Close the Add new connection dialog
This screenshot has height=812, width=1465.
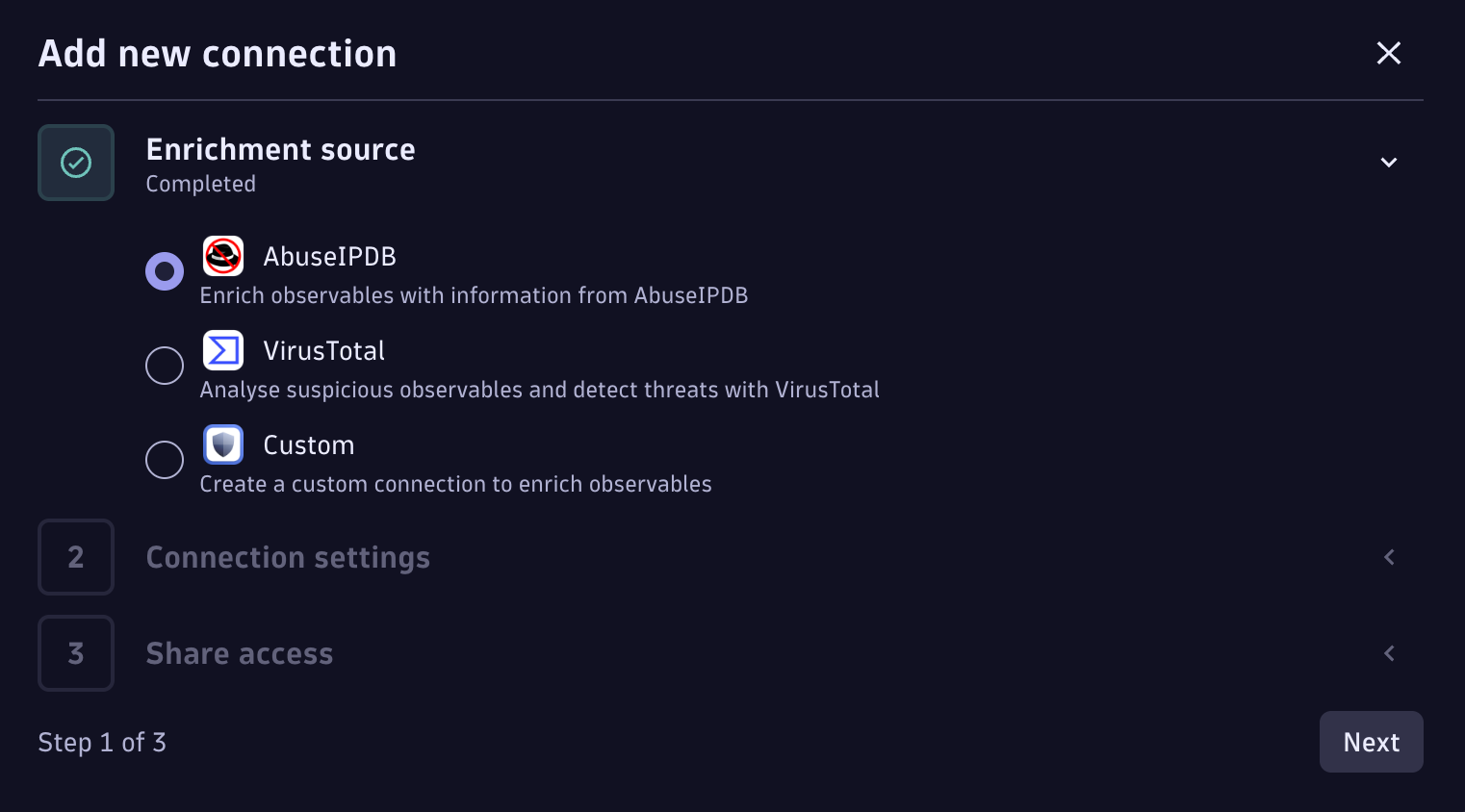(1389, 53)
